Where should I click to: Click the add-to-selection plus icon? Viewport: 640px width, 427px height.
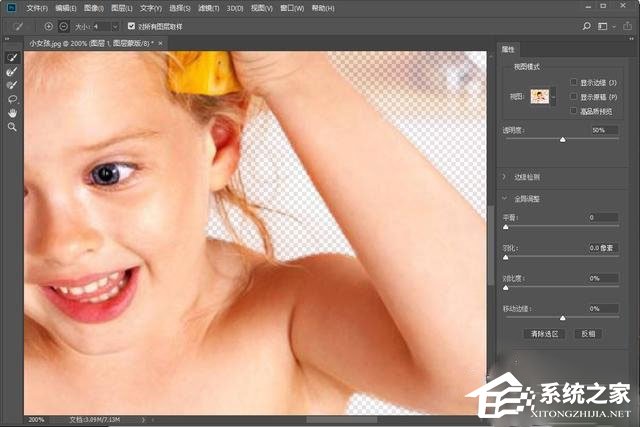(49, 25)
